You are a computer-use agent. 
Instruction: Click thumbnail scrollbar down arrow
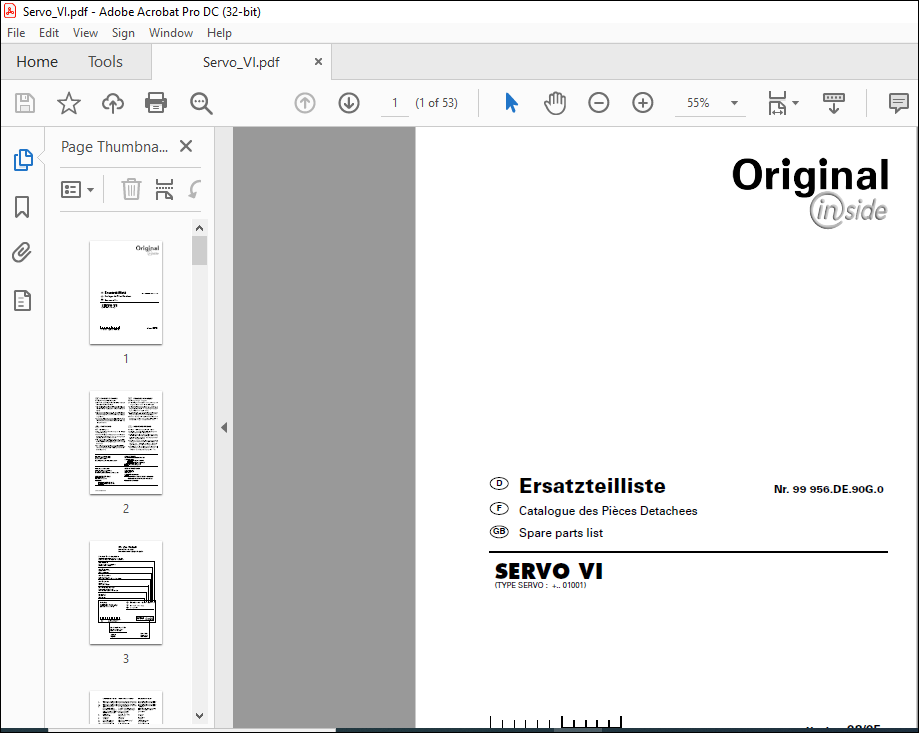pyautogui.click(x=199, y=715)
